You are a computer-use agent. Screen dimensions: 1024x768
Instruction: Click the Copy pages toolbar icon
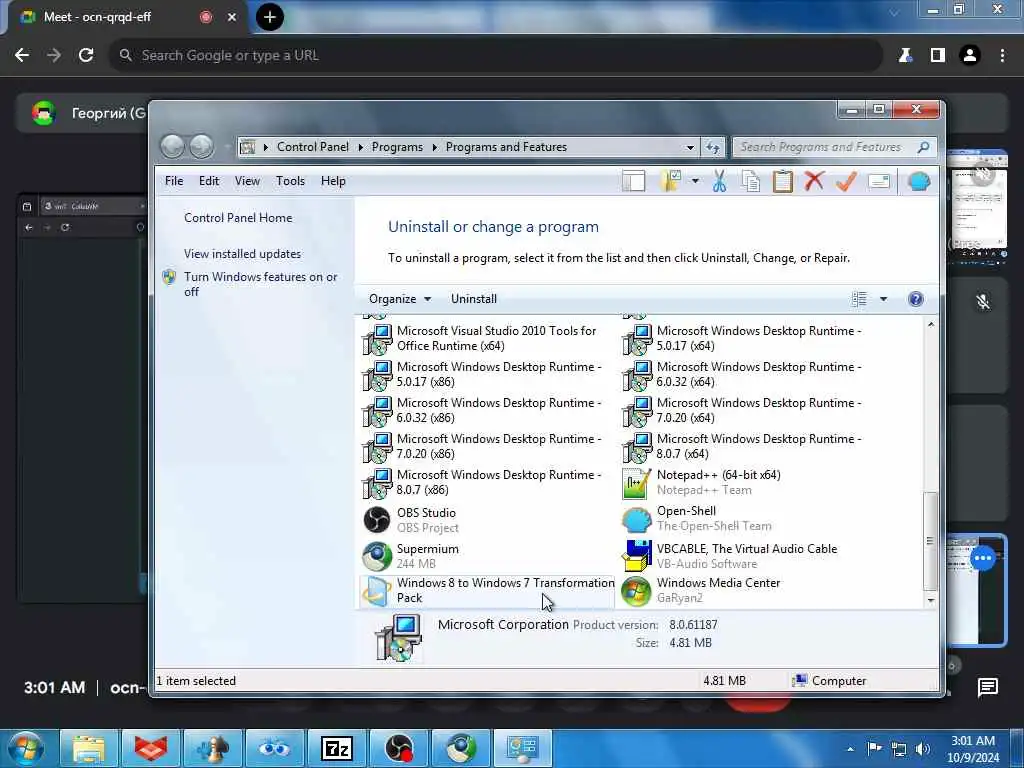(x=750, y=181)
